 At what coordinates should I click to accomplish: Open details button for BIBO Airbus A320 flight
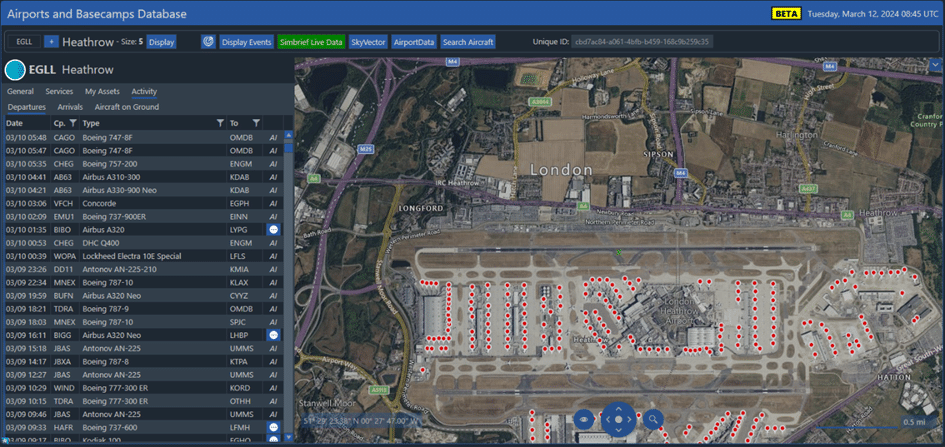tap(273, 230)
